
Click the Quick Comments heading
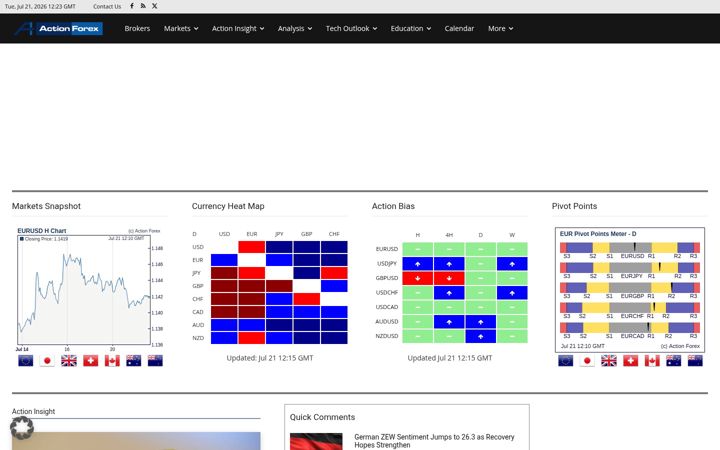(322, 417)
